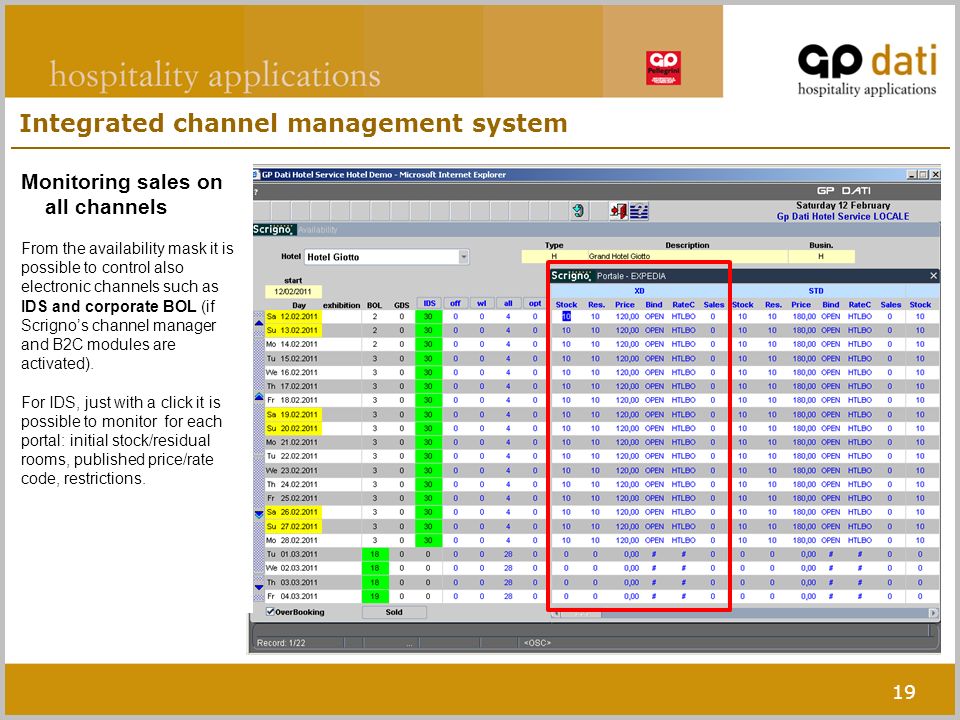This screenshot has width=960, height=720.
Task: Select the Tu 01.03.2011 day row
Action: [x=293, y=554]
